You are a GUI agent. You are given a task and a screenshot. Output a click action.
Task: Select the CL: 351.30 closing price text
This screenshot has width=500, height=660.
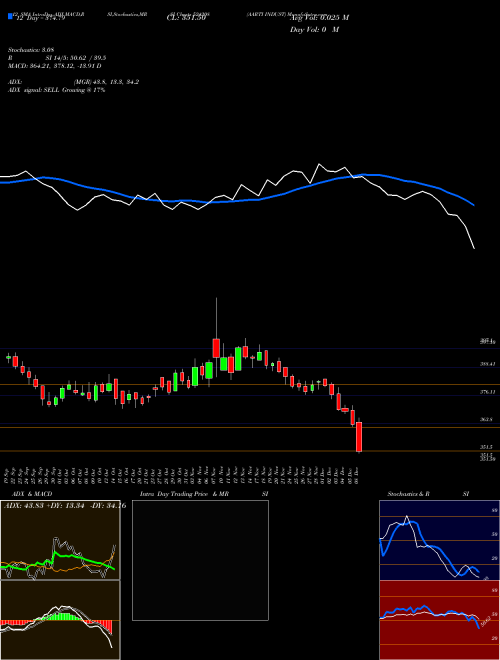(x=186, y=18)
